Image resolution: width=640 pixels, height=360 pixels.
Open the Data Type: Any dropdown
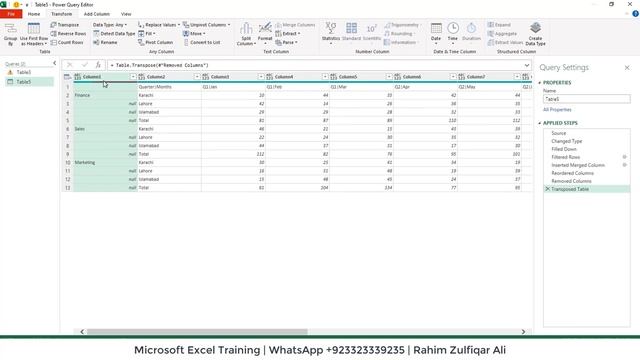(x=109, y=25)
